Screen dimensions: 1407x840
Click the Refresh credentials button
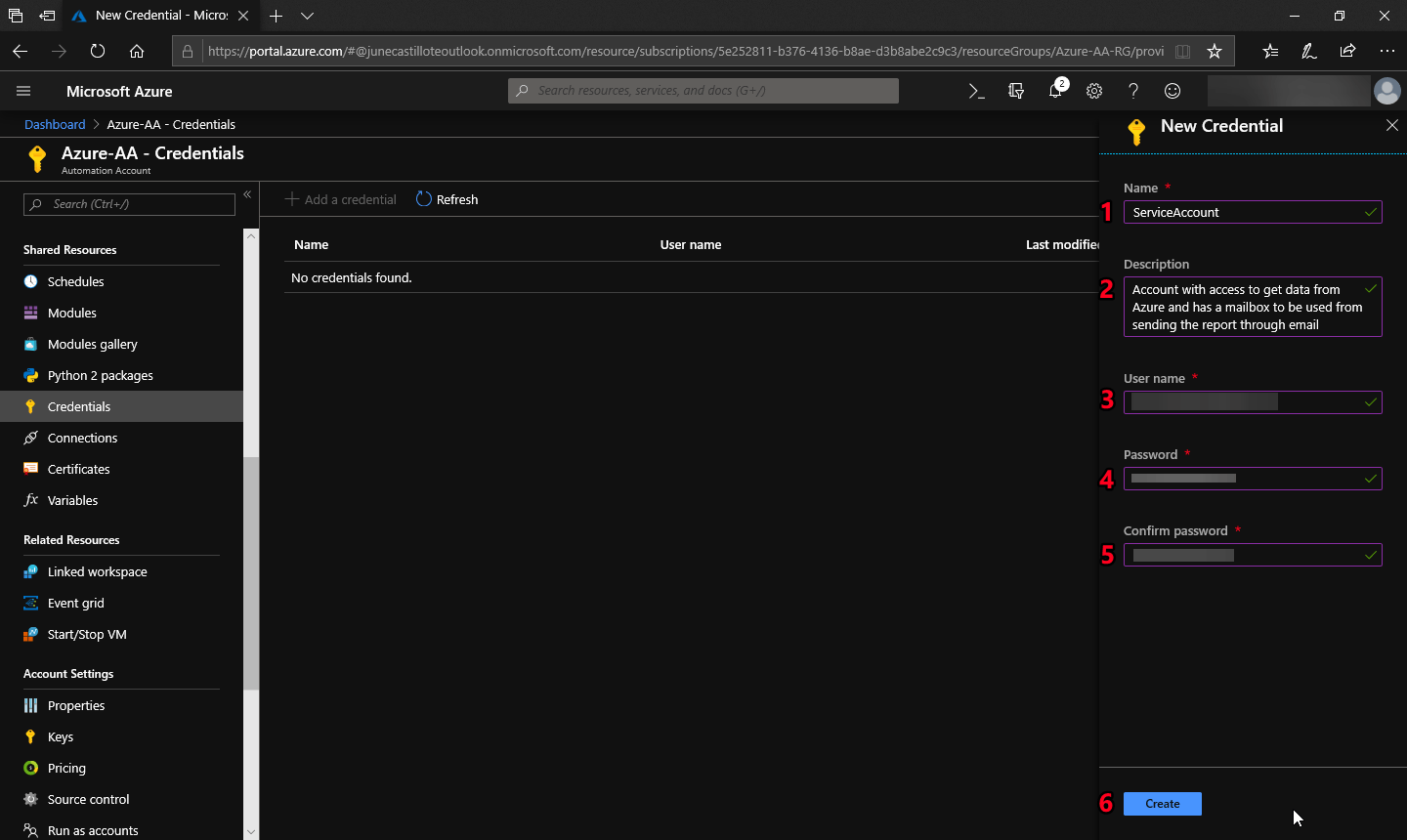448,199
